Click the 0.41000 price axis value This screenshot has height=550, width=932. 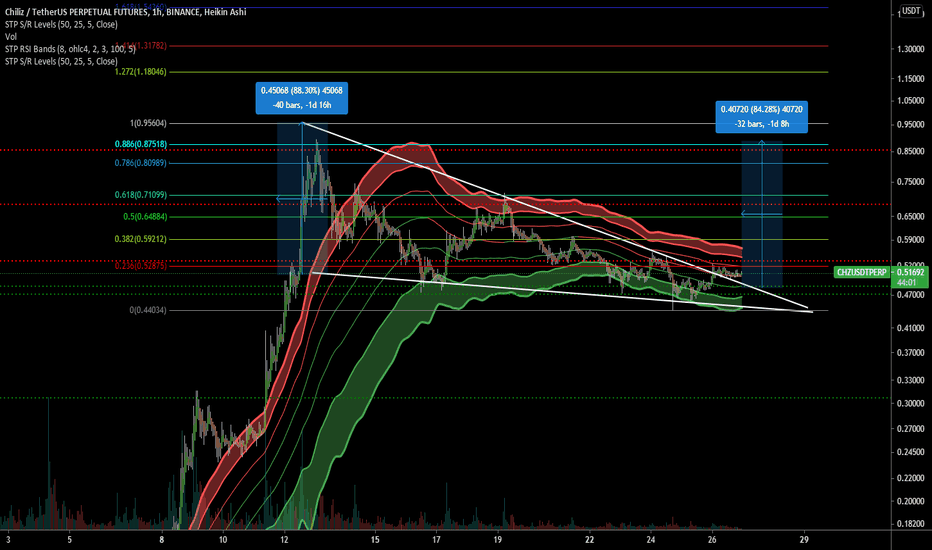[x=911, y=328]
